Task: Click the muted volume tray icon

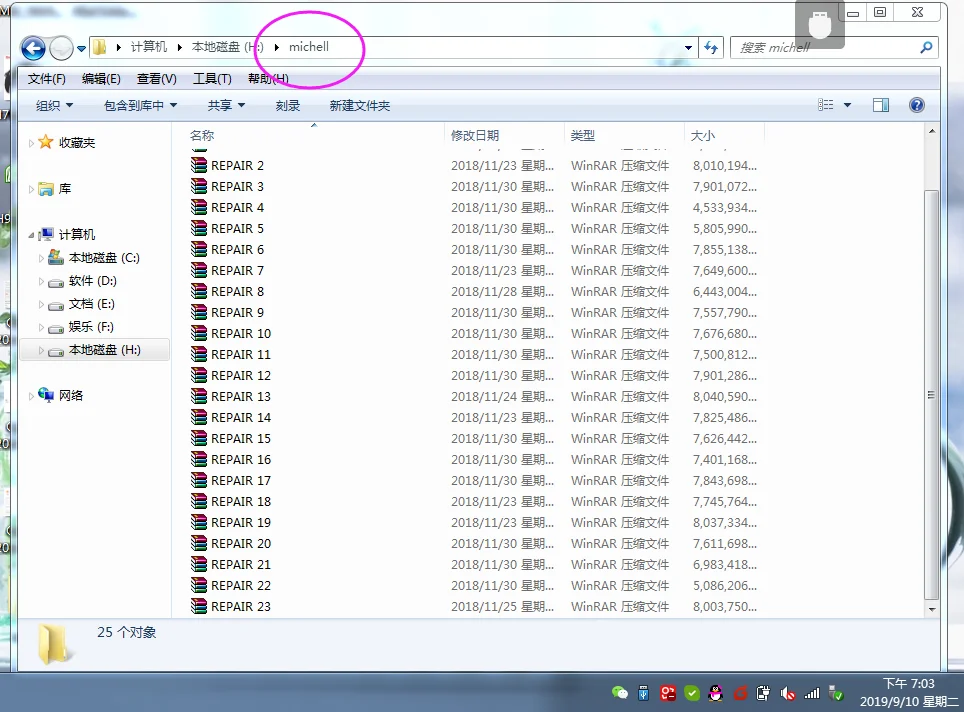Action: coord(788,694)
